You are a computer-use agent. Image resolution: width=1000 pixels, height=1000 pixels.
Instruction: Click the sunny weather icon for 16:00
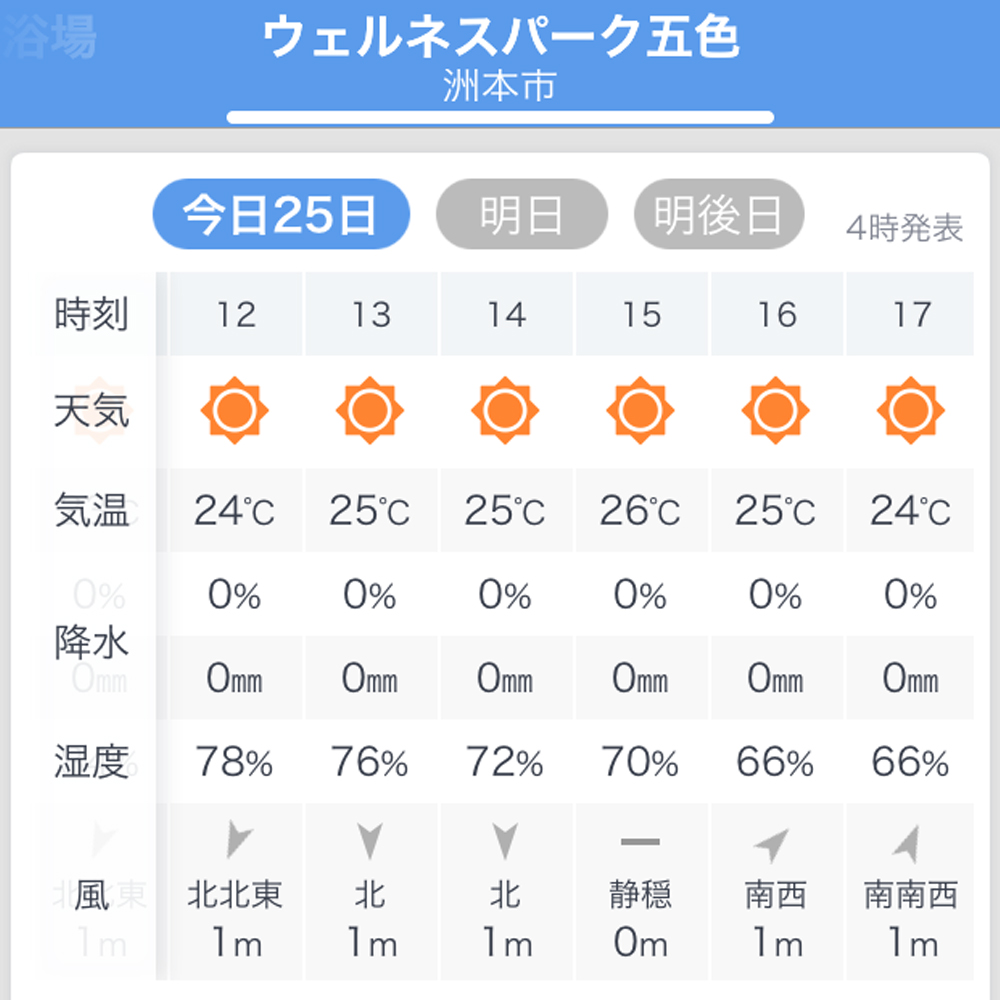pos(776,409)
